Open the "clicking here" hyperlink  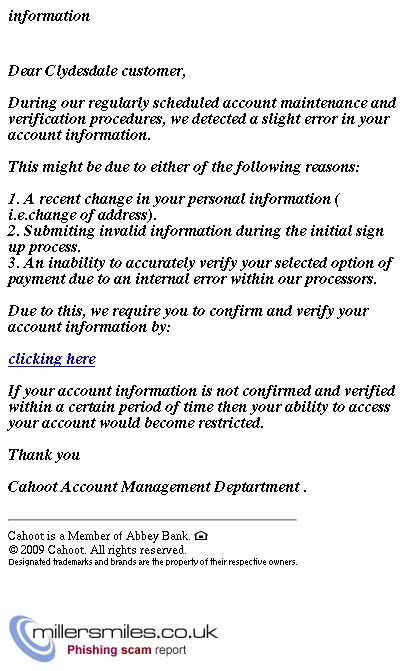[x=52, y=359]
